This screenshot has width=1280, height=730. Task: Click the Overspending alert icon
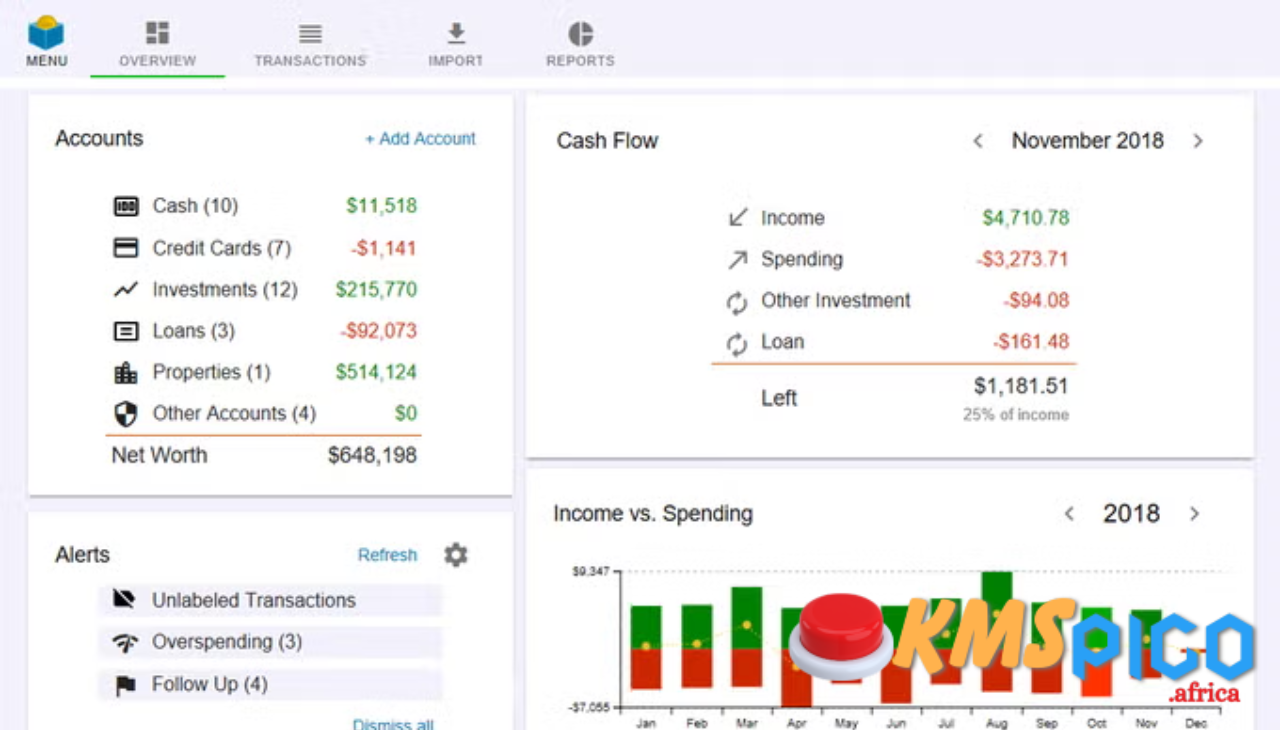pyautogui.click(x=124, y=642)
